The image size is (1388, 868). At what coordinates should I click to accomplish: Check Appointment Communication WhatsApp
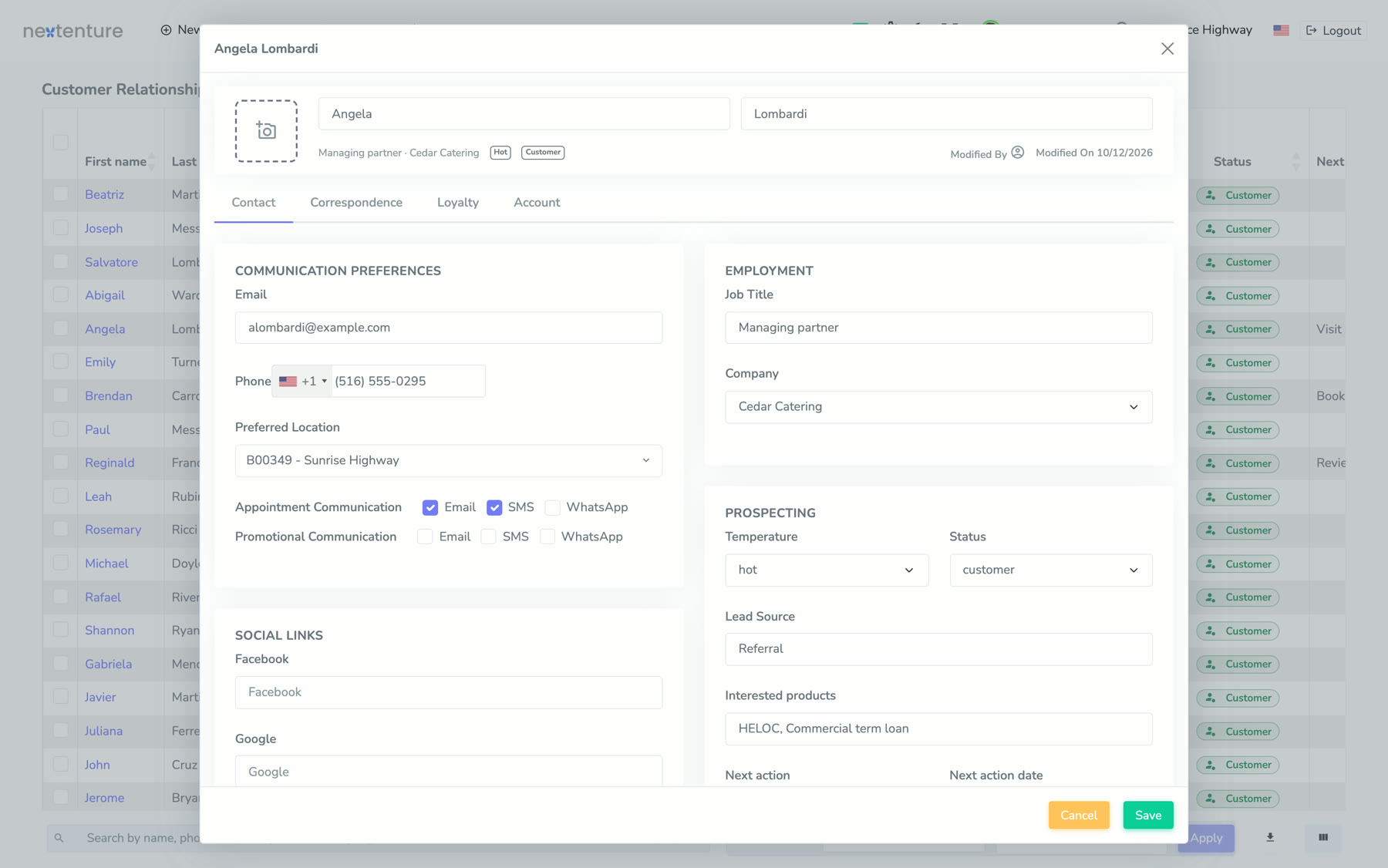coord(553,507)
